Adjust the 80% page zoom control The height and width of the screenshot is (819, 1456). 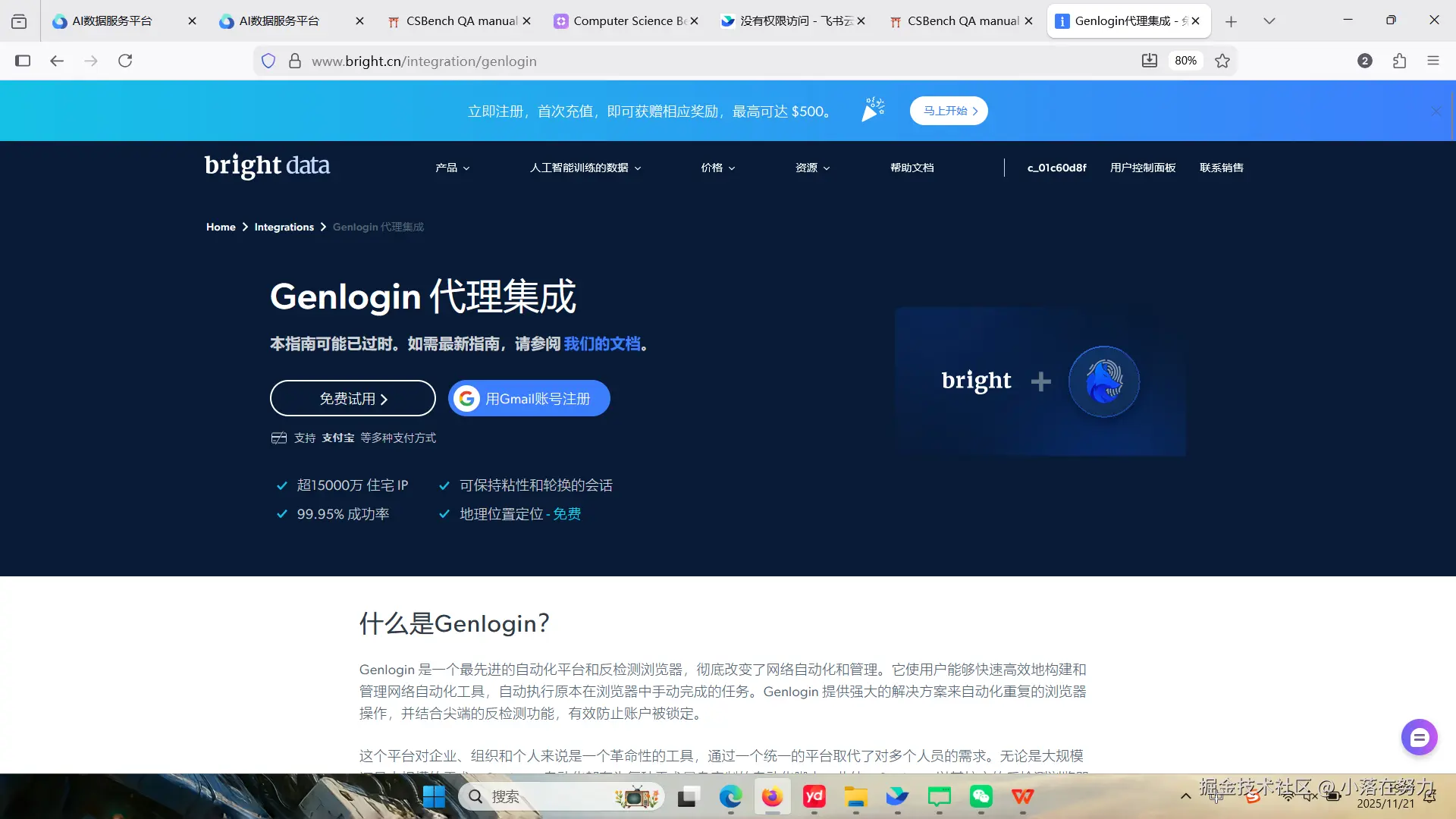coord(1185,61)
